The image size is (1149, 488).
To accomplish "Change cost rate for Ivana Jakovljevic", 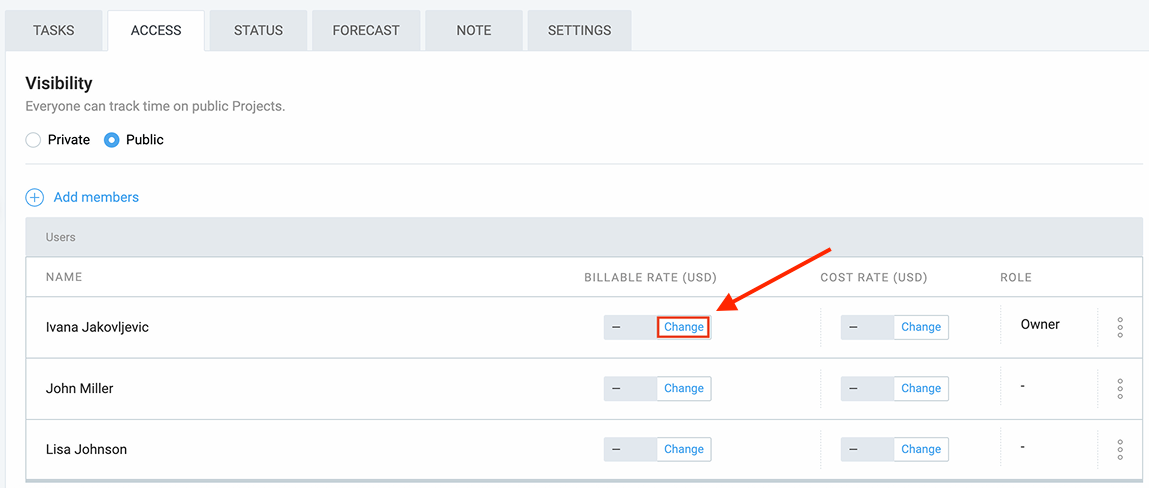I will tap(921, 327).
